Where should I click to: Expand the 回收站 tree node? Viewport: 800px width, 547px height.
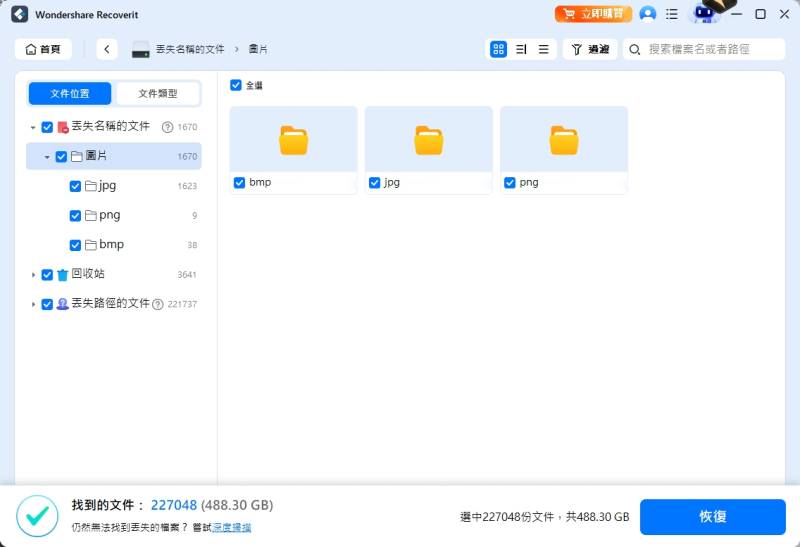tap(33, 275)
